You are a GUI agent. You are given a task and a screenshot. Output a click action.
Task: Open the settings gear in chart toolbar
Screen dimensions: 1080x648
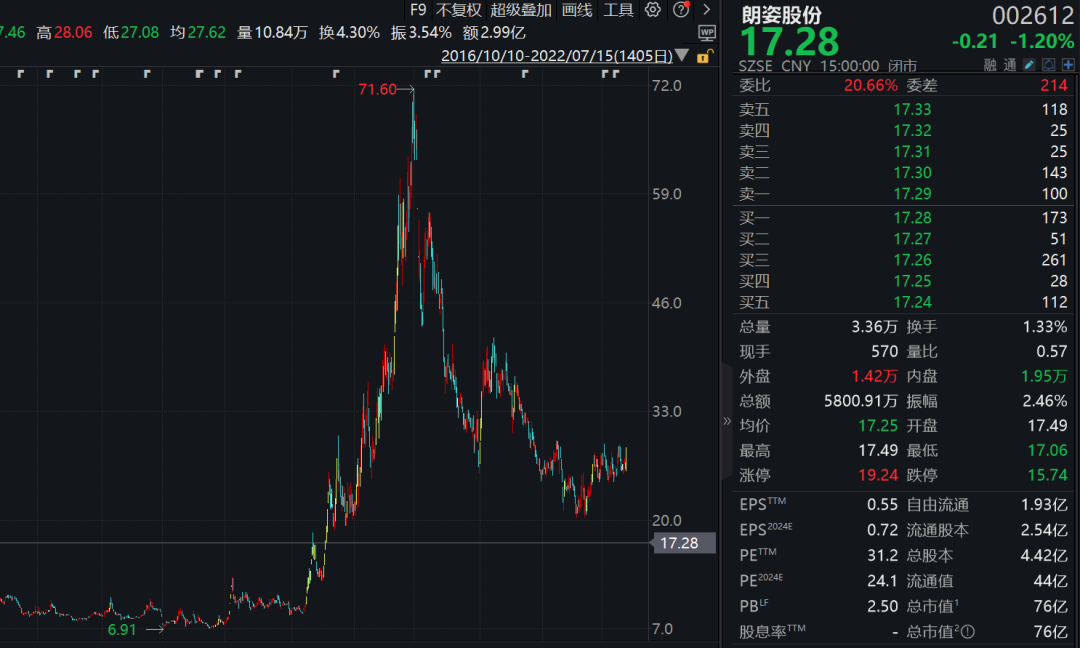pos(652,10)
